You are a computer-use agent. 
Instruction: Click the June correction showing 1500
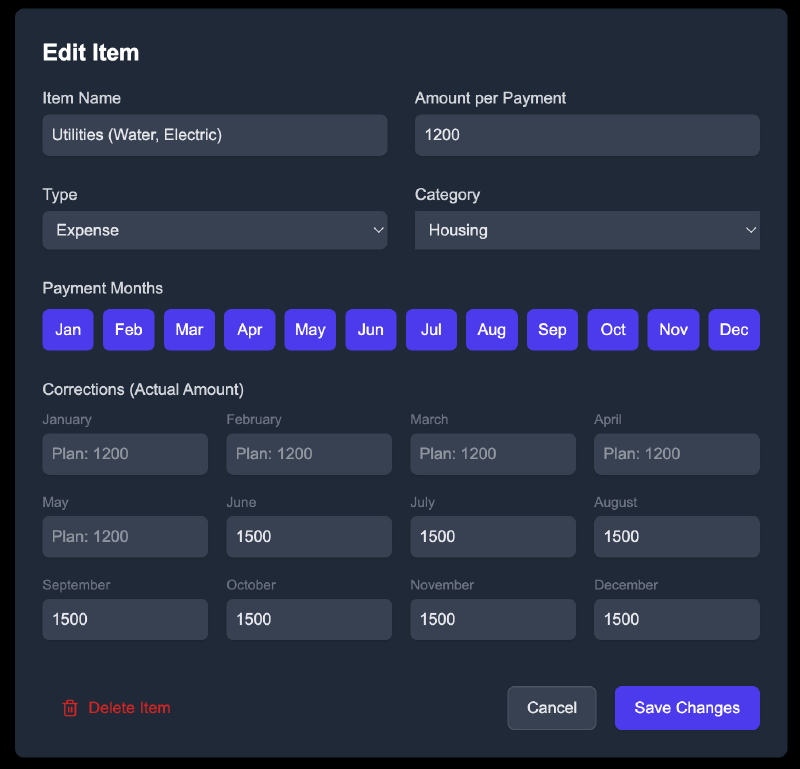pyautogui.click(x=308, y=537)
